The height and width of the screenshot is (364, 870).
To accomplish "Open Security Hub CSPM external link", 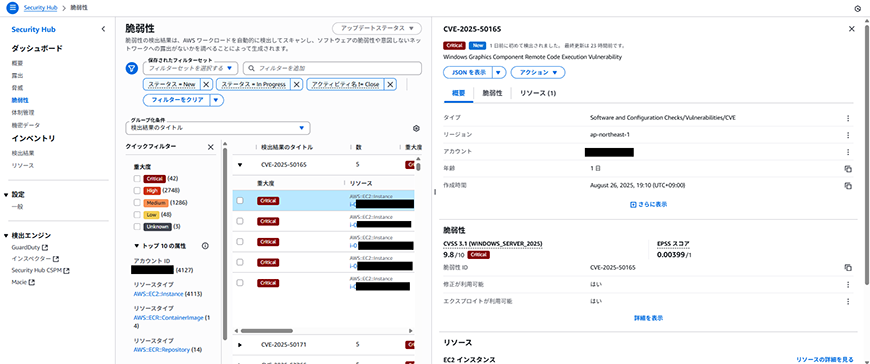I will click(x=41, y=271).
